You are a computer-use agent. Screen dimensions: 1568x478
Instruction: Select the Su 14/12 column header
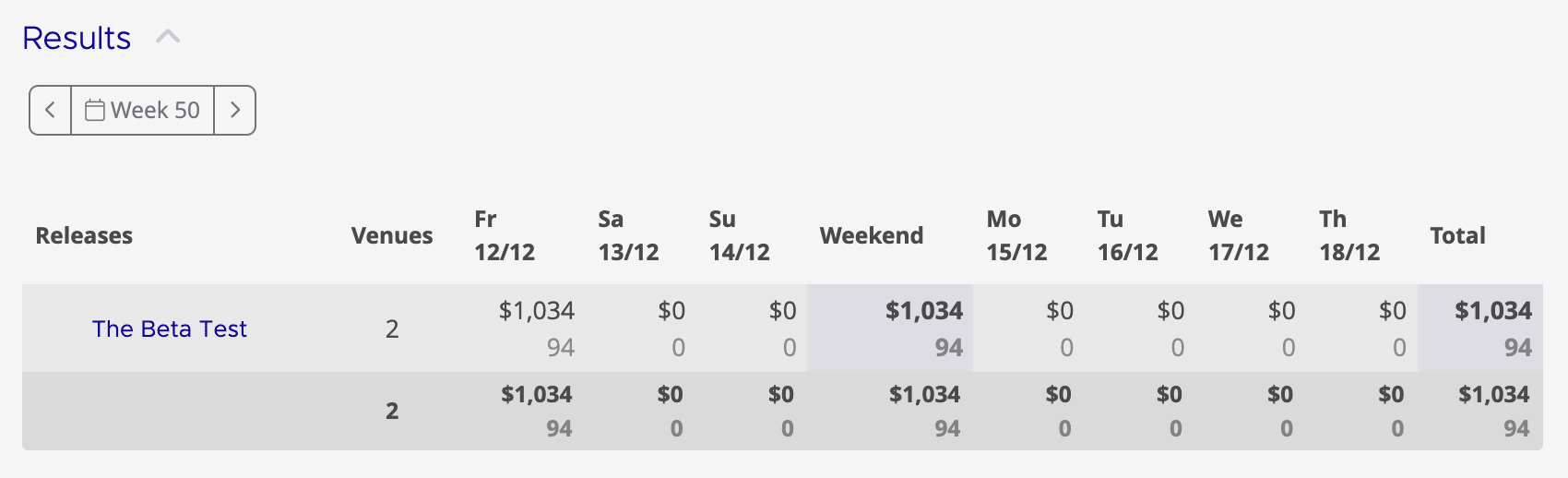point(739,235)
